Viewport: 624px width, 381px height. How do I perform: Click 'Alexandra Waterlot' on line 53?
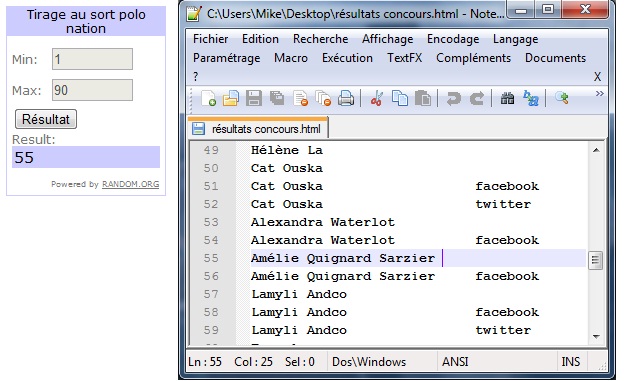tap(323, 222)
